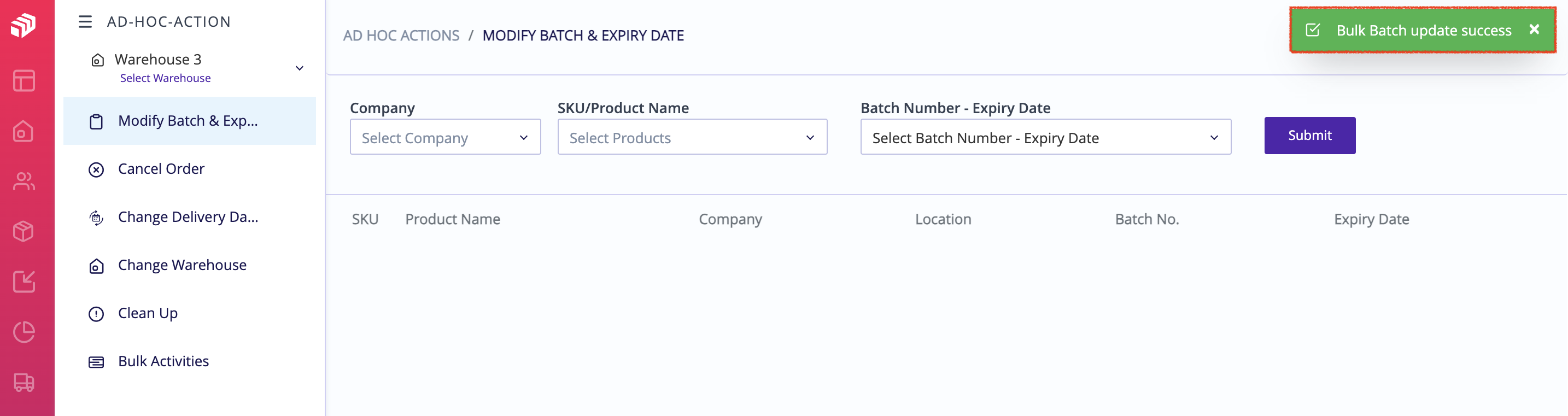Click the AD HOC ACTIONS breadcrumb link
Image resolution: width=1568 pixels, height=416 pixels.
401,36
